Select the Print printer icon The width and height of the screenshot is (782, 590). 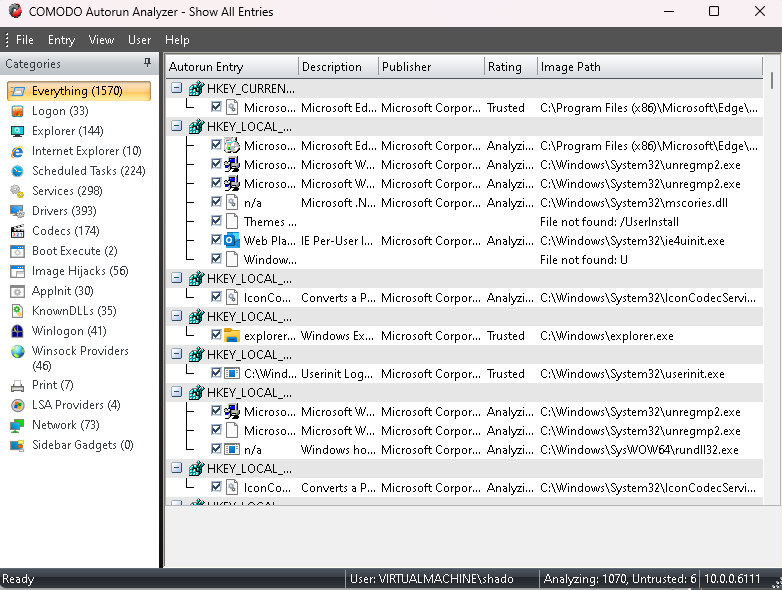pos(17,385)
